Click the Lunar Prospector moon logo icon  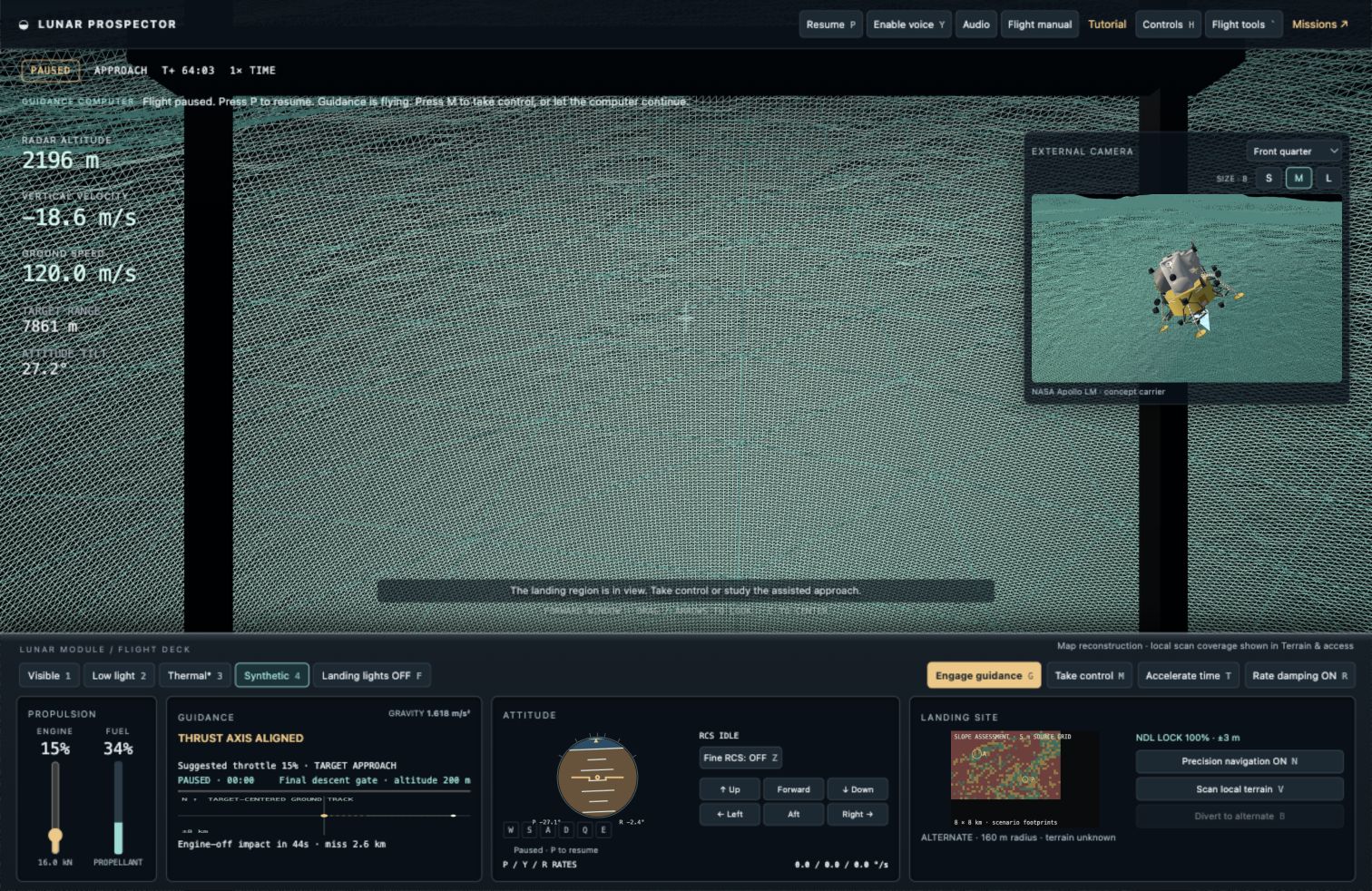pyautogui.click(x=24, y=24)
